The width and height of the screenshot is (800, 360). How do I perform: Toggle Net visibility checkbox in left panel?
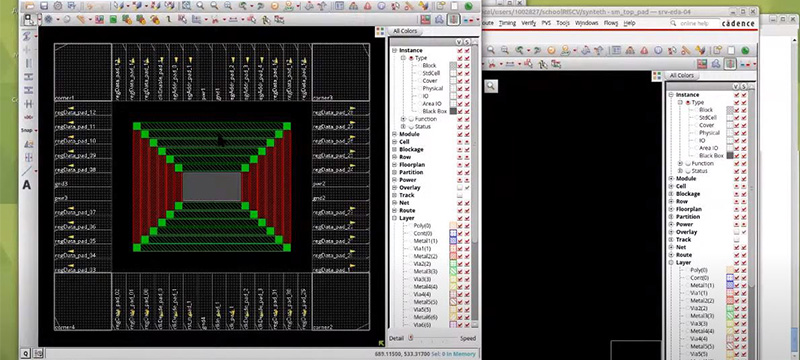[460, 203]
